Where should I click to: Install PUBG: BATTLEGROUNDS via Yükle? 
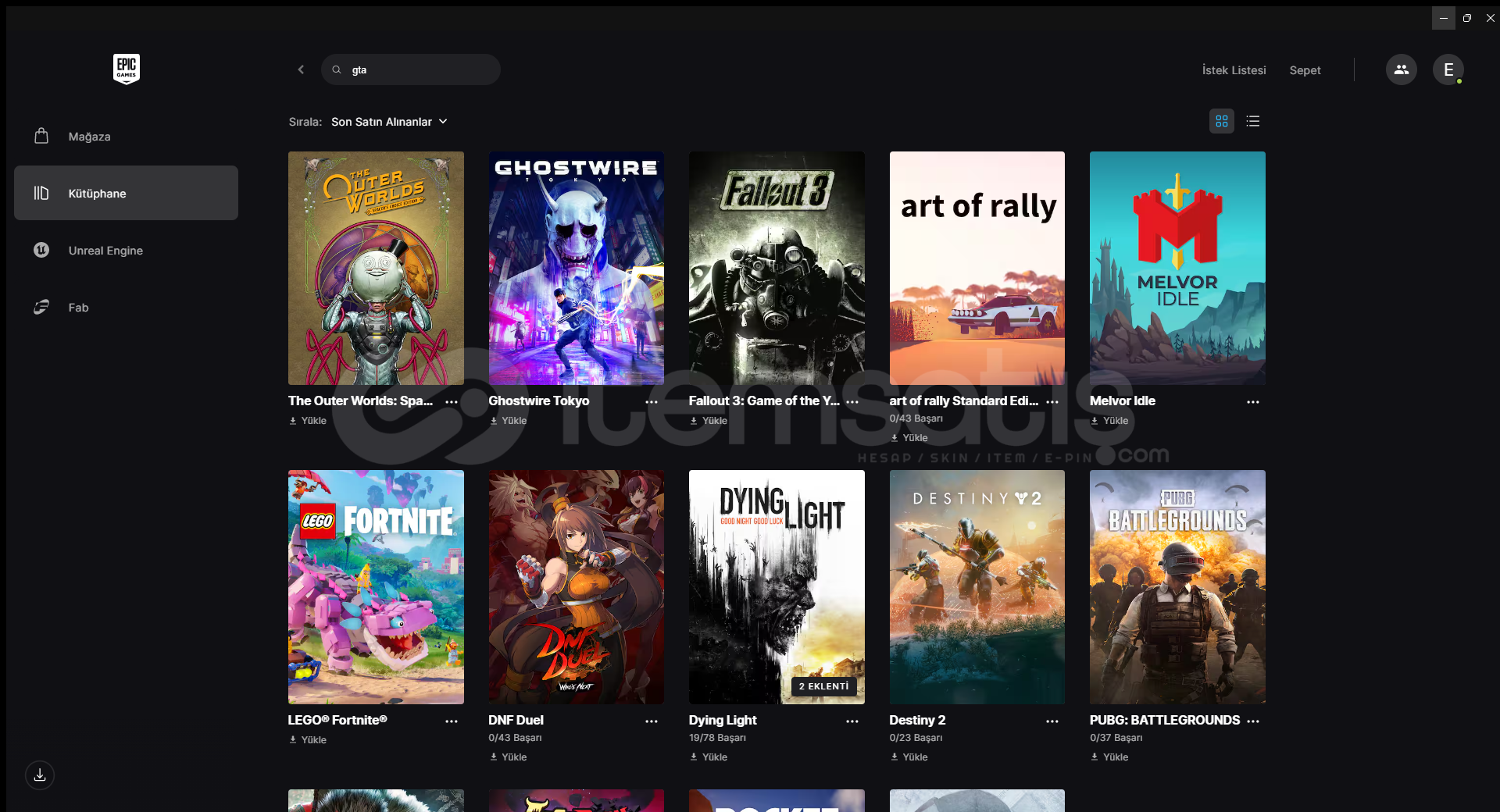tap(1109, 757)
